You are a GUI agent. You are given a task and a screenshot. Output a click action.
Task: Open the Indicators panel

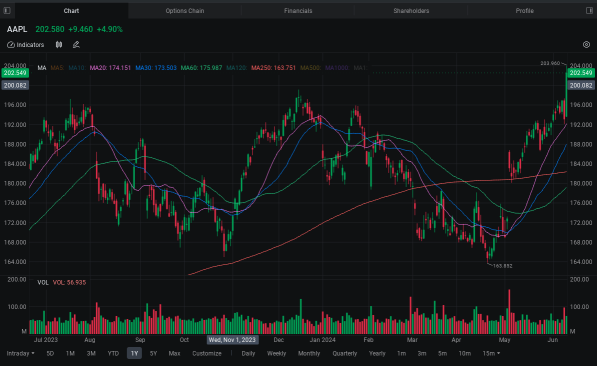click(x=26, y=45)
